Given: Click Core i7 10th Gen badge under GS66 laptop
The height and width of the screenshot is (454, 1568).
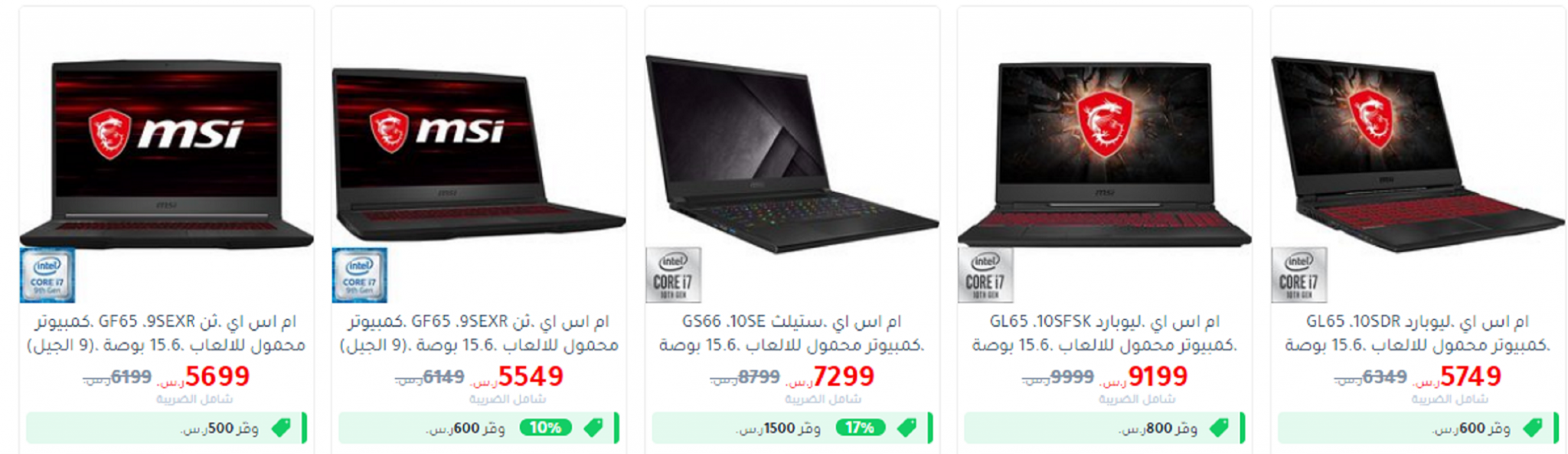Looking at the screenshot, I should coord(674,275).
